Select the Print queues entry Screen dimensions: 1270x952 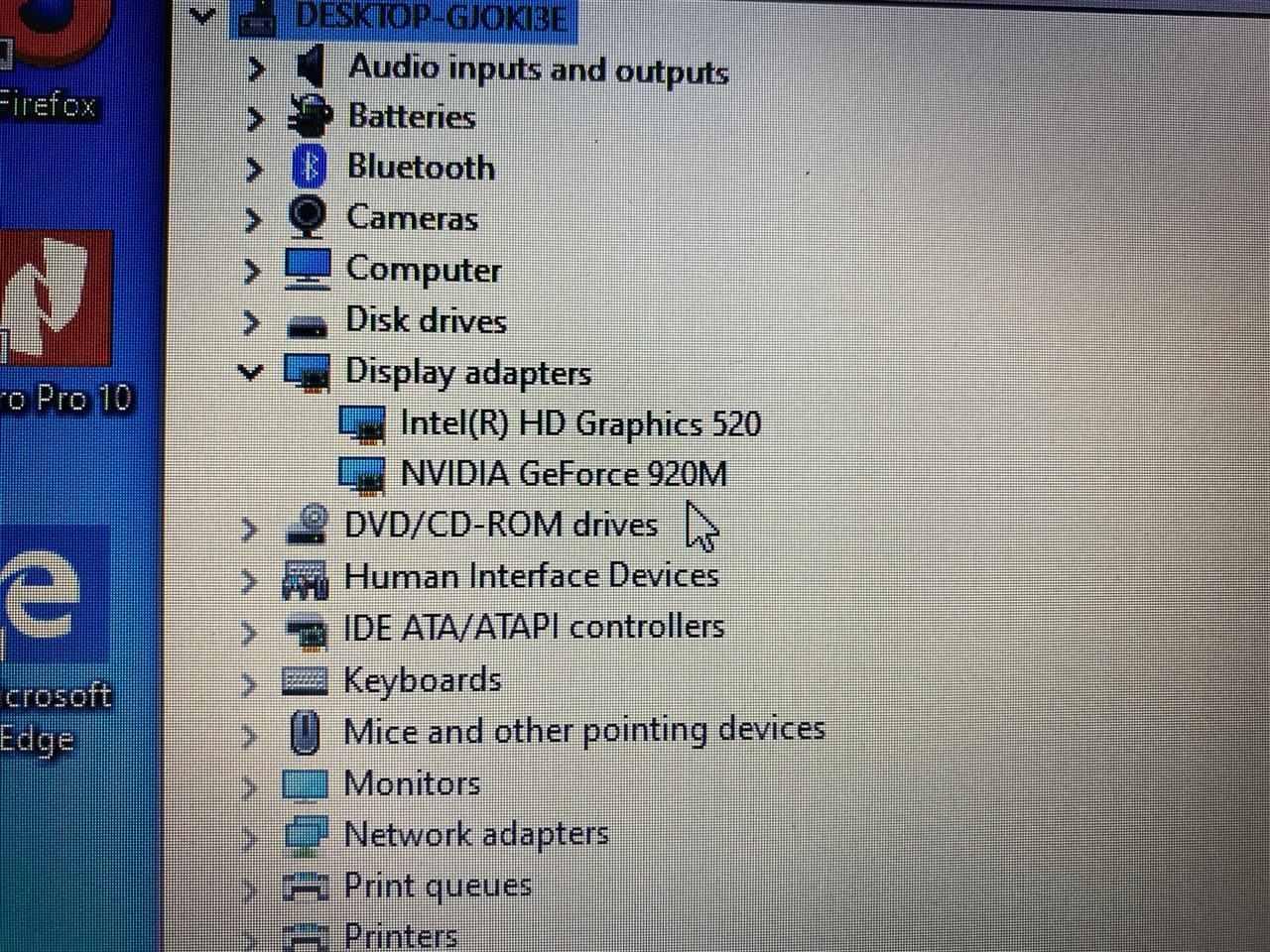point(437,886)
